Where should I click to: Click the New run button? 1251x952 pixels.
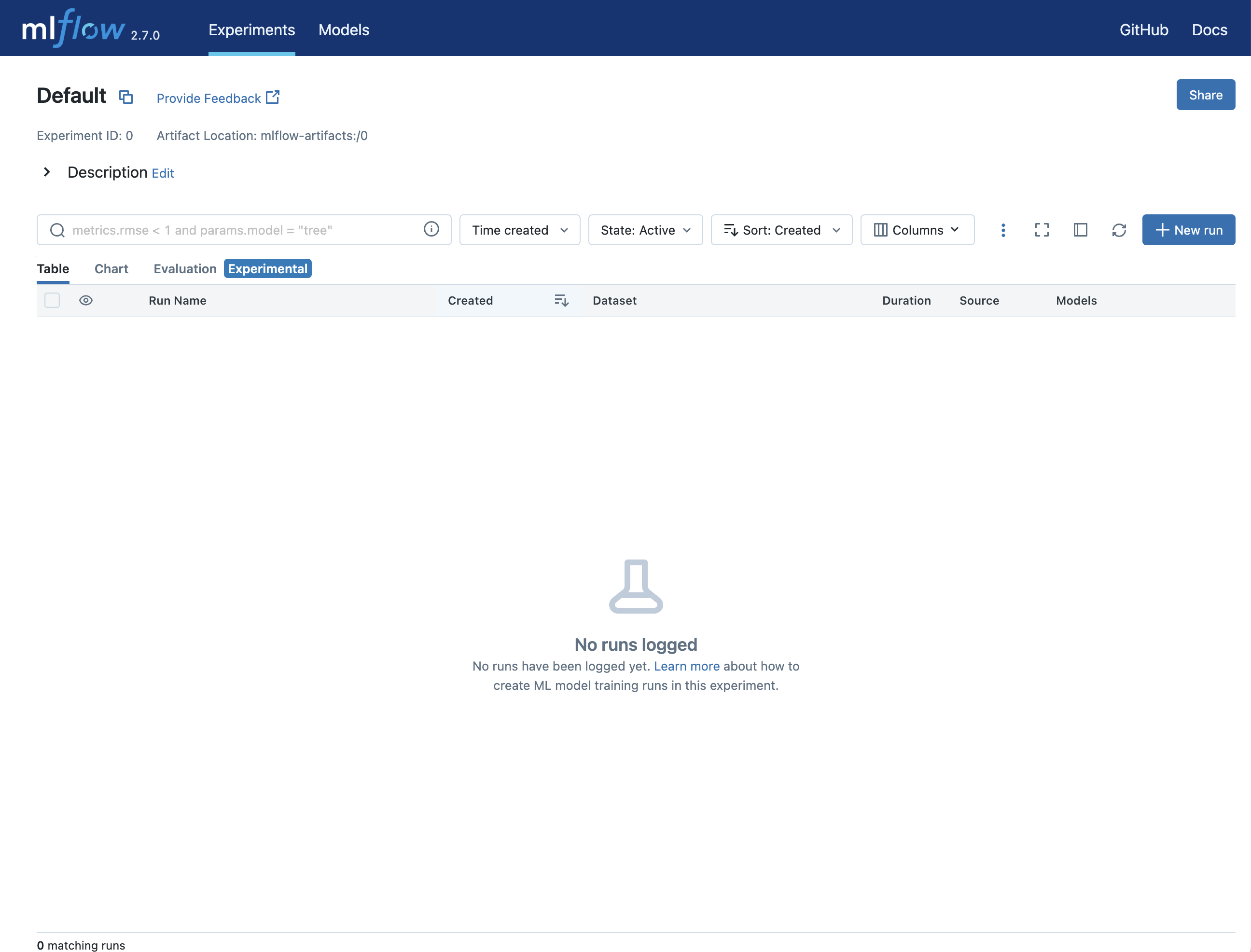click(1188, 229)
